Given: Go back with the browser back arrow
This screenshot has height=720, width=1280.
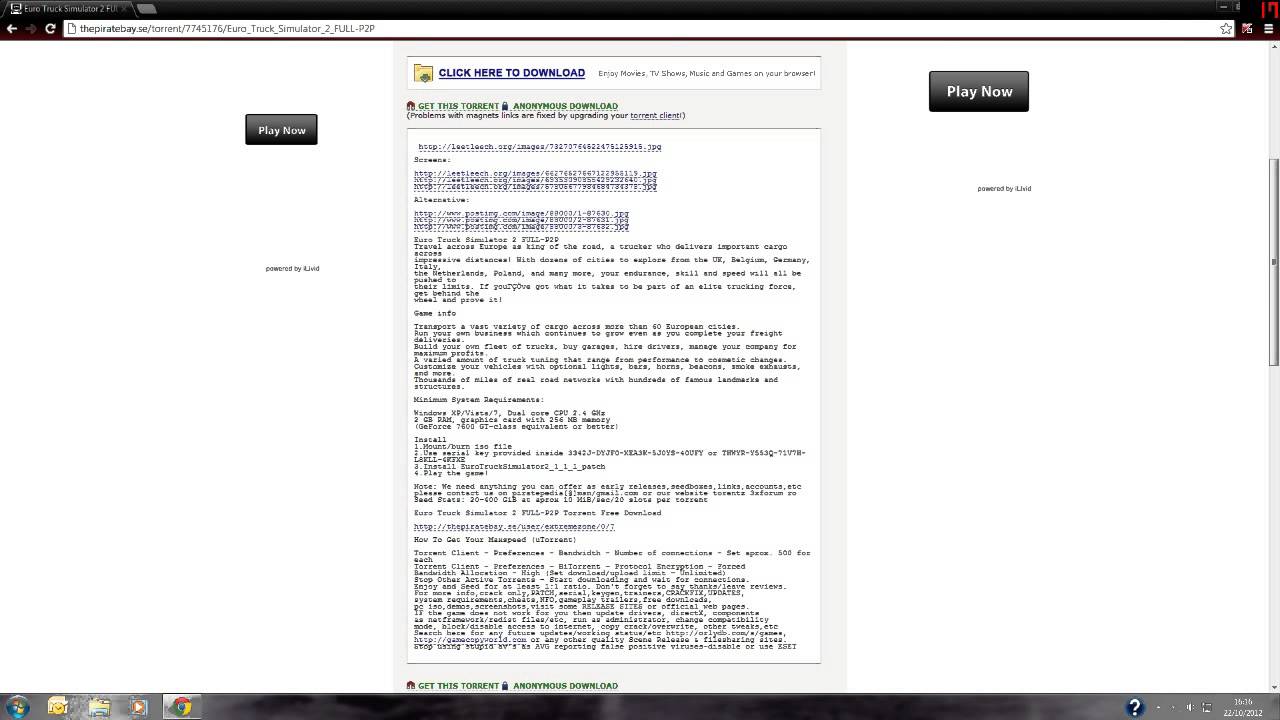Looking at the screenshot, I should tap(12, 29).
